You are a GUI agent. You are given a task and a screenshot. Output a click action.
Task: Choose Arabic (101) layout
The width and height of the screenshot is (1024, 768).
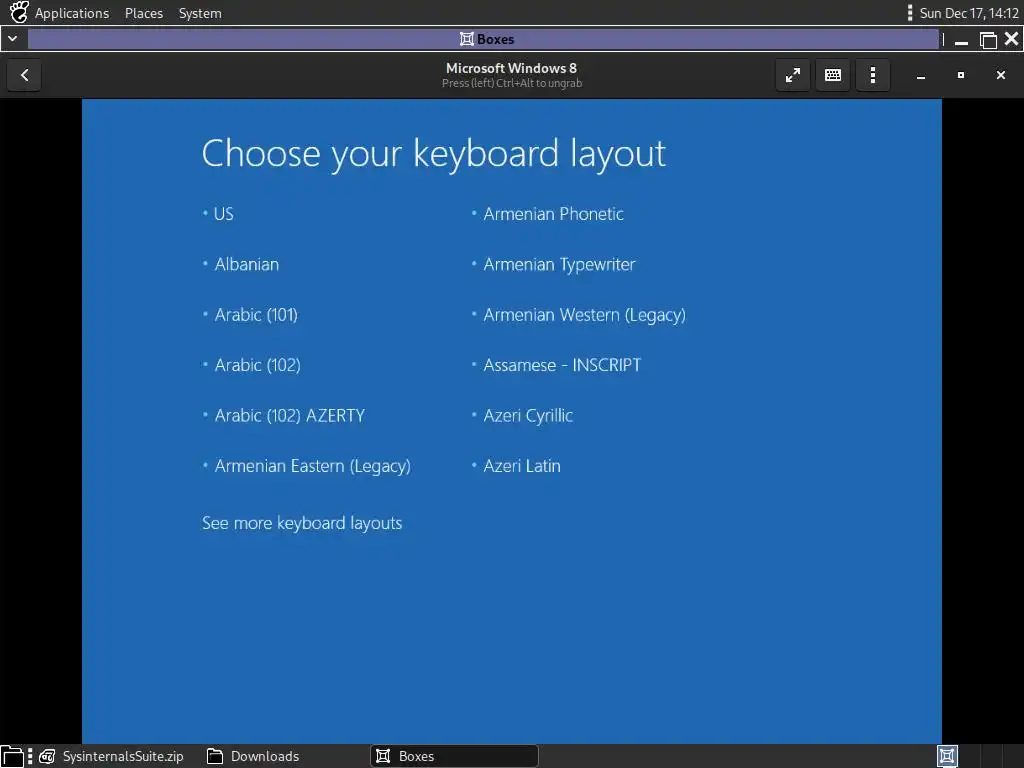[256, 315]
